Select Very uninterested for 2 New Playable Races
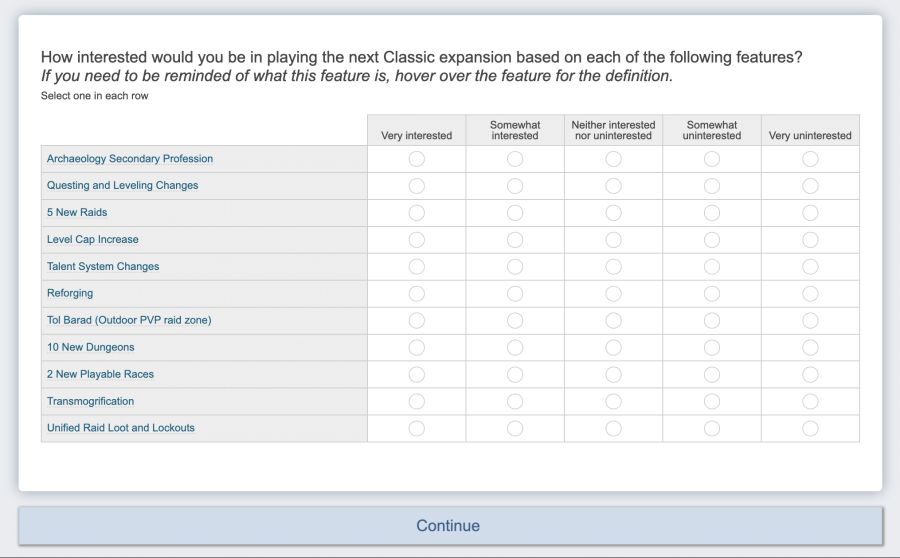 810,375
